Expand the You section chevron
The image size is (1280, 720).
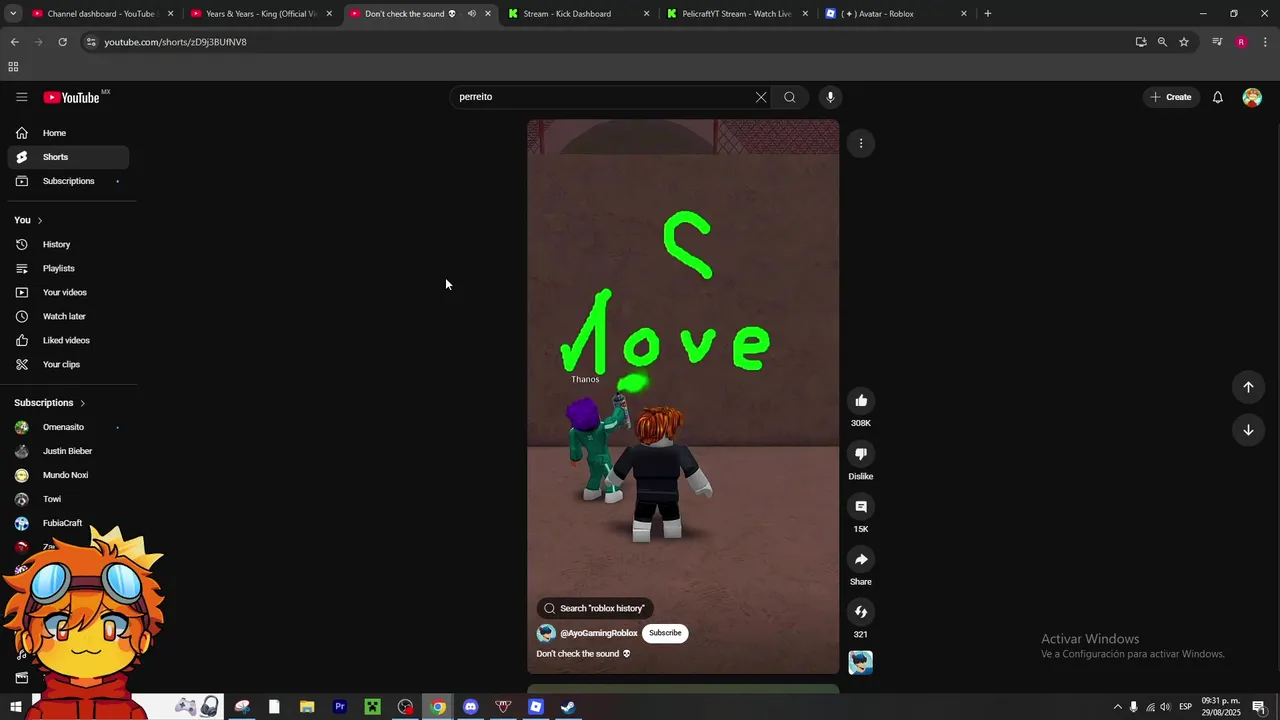(x=40, y=220)
